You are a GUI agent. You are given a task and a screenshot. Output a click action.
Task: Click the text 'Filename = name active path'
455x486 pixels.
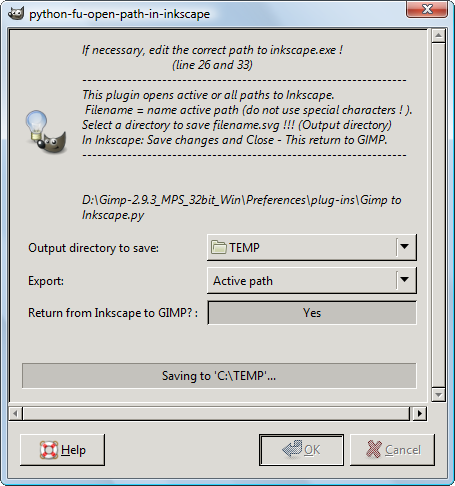tap(162, 110)
